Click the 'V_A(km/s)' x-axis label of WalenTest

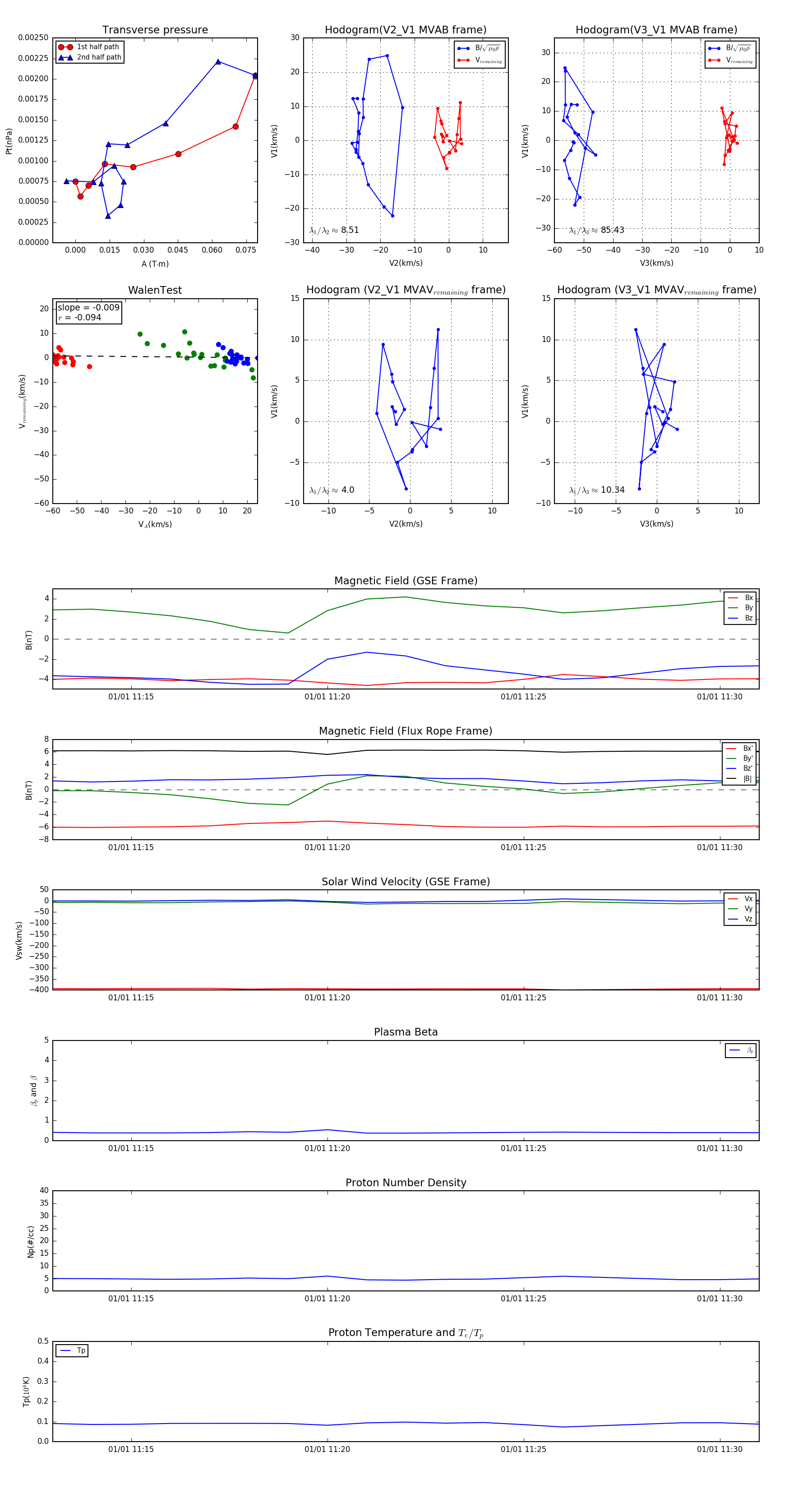pos(155,524)
